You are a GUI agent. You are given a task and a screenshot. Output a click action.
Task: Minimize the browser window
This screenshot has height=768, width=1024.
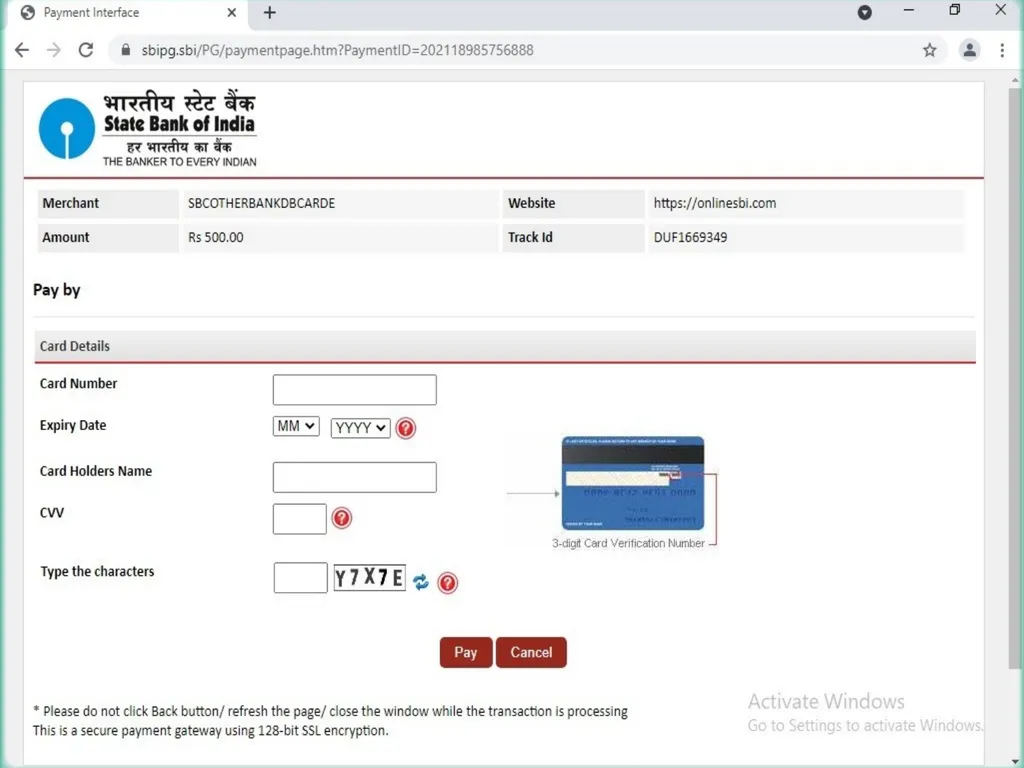coord(908,10)
